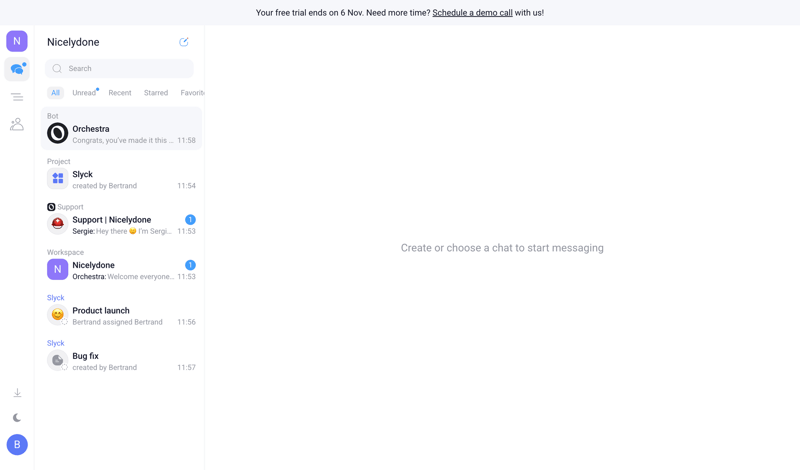The height and width of the screenshot is (470, 800).
Task: Open the task list icon in sidebar
Action: pos(17,97)
